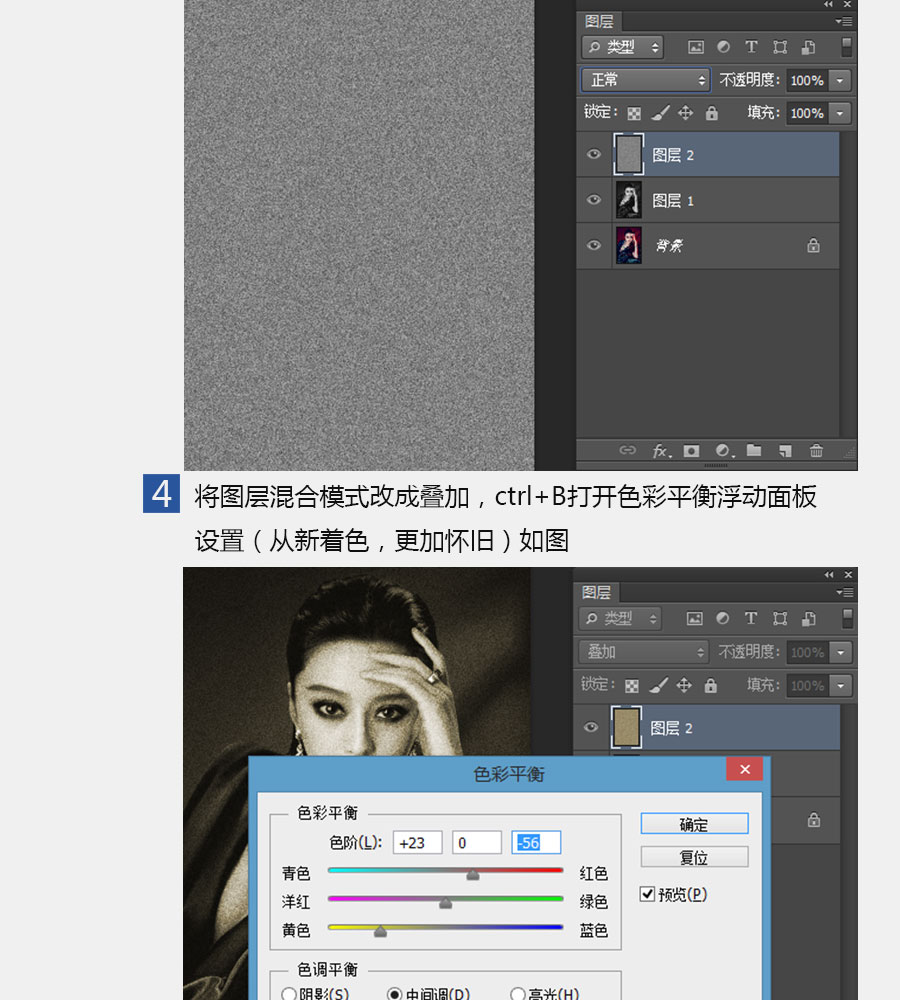Click type layer filter icon in upper Layers panel
The image size is (900, 1000).
(751, 47)
